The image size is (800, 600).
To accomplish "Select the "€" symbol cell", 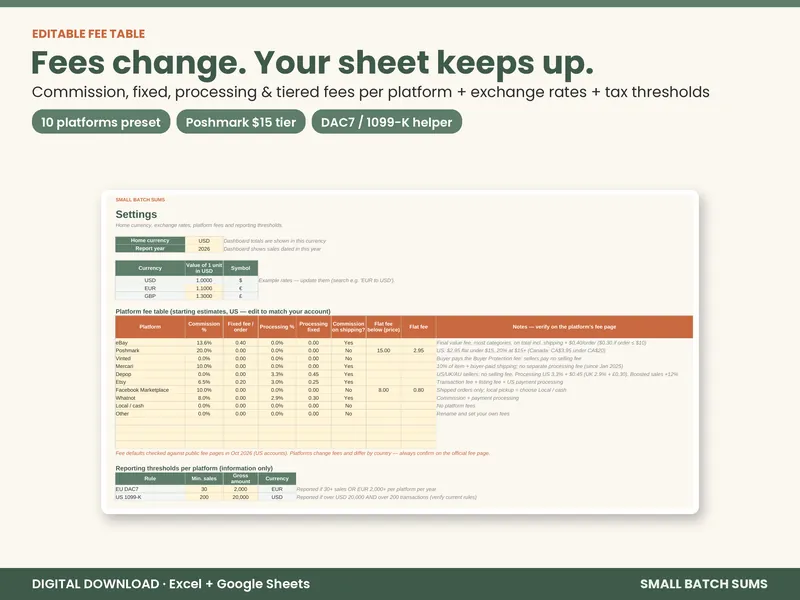I will pyautogui.click(x=240, y=288).
